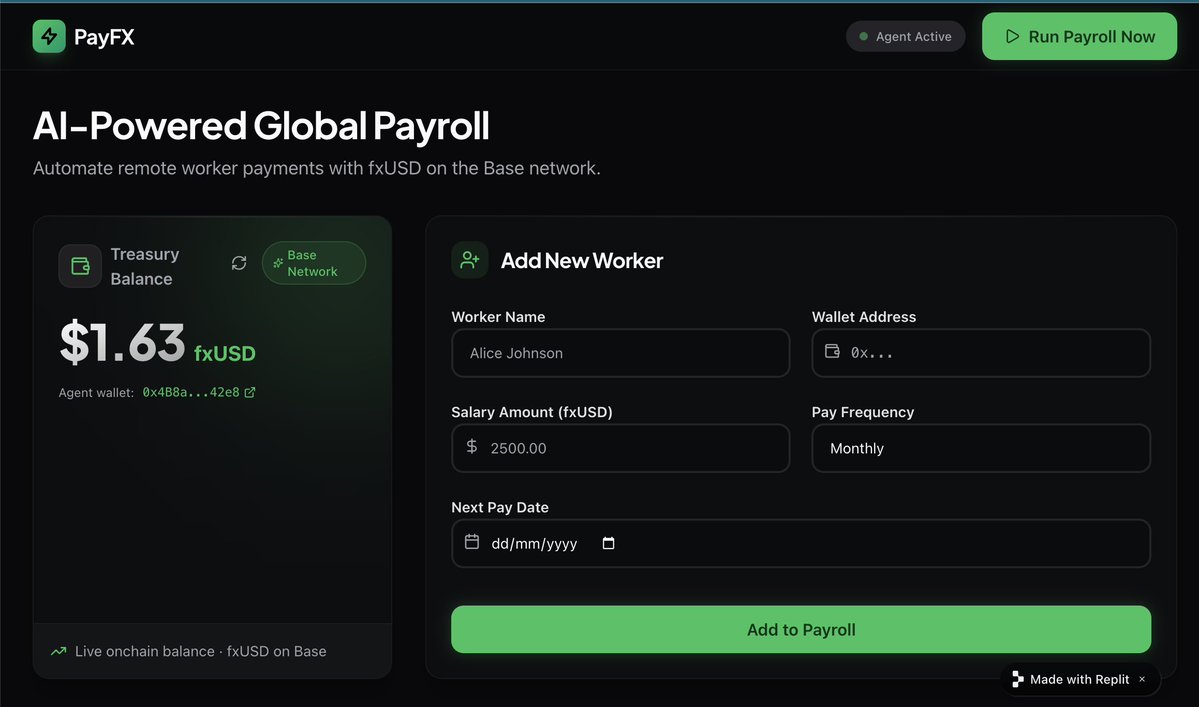Click the Base Network badge
This screenshot has width=1199, height=707.
coord(314,263)
